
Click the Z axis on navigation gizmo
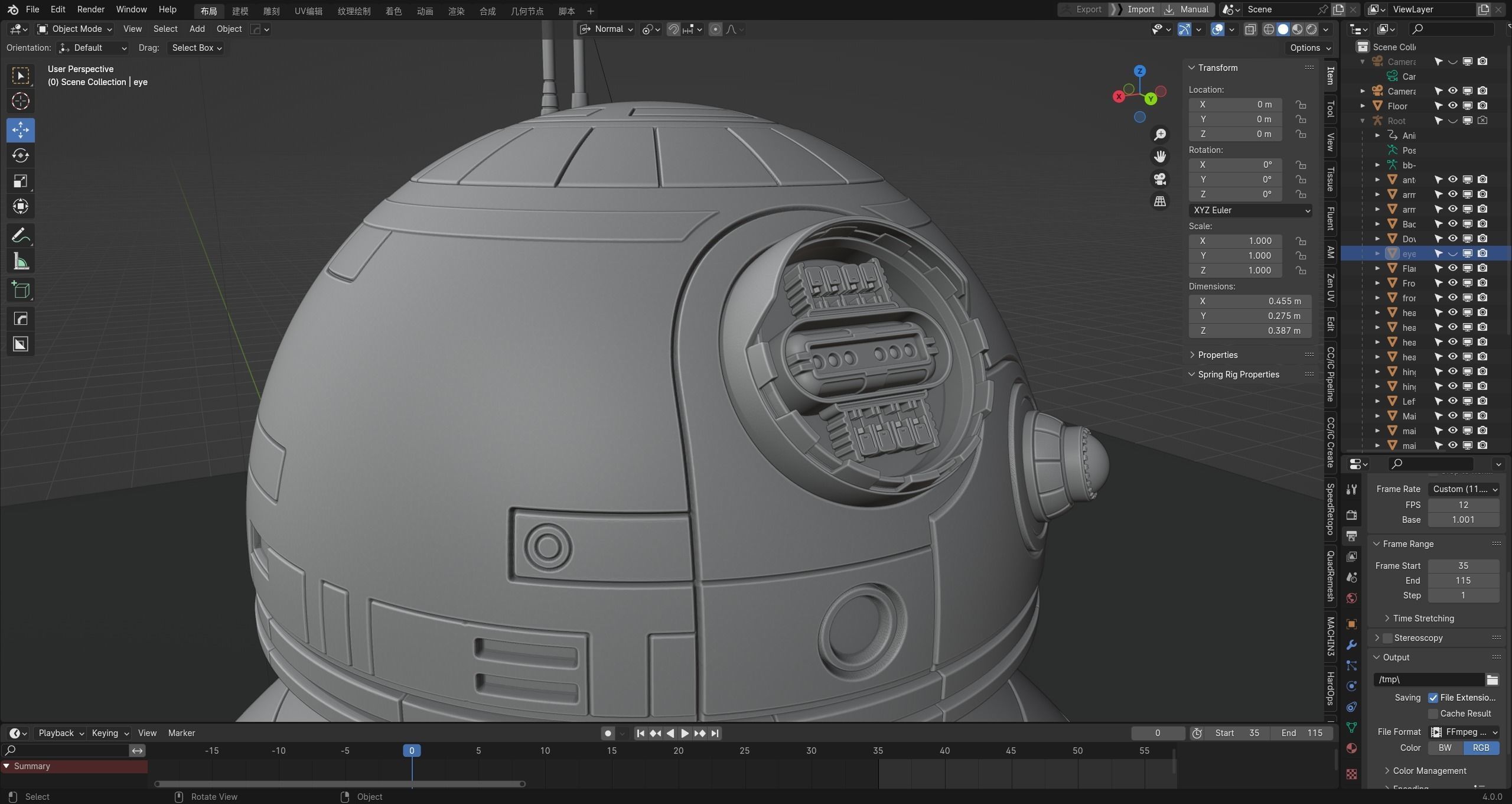click(x=1140, y=71)
